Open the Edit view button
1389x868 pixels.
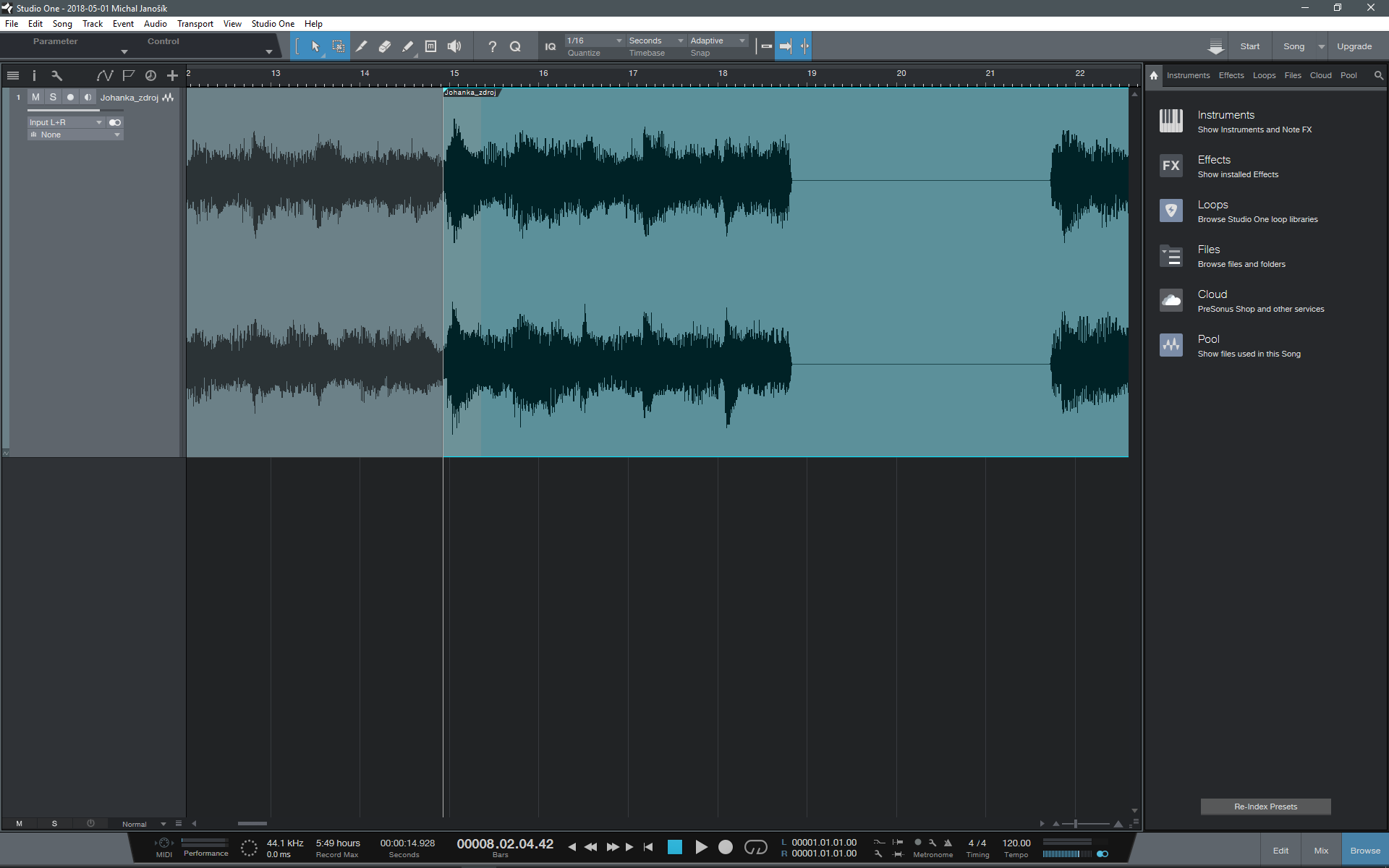[x=1280, y=851]
